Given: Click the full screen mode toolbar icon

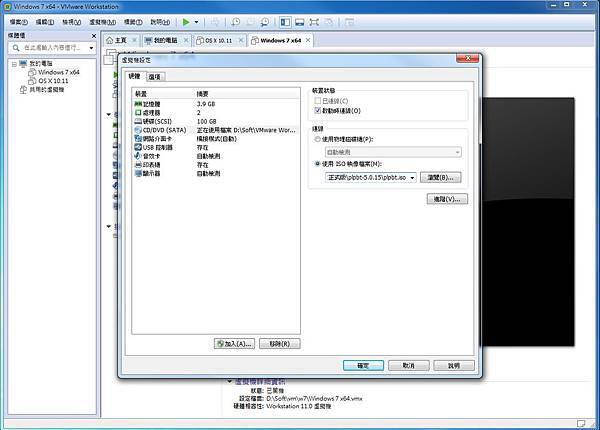Looking at the screenshot, I should tap(314, 22).
